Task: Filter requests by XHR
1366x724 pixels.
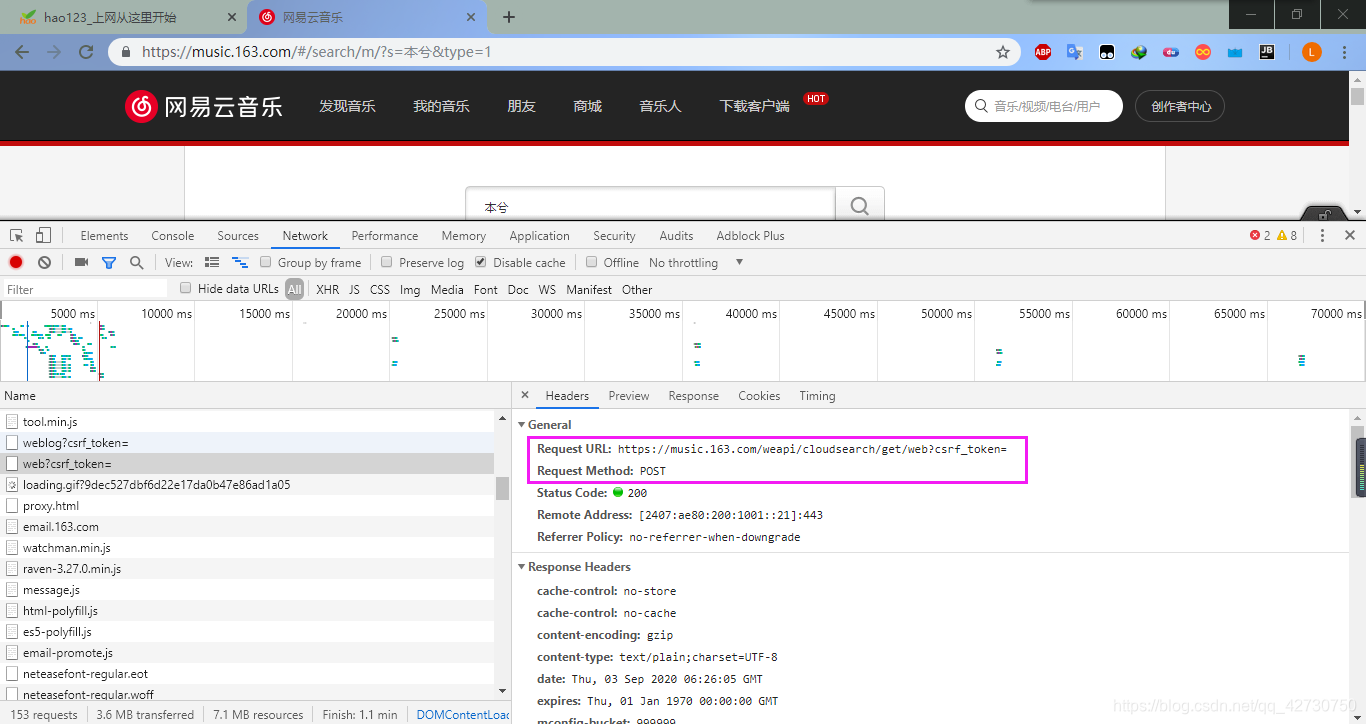Action: pyautogui.click(x=328, y=289)
